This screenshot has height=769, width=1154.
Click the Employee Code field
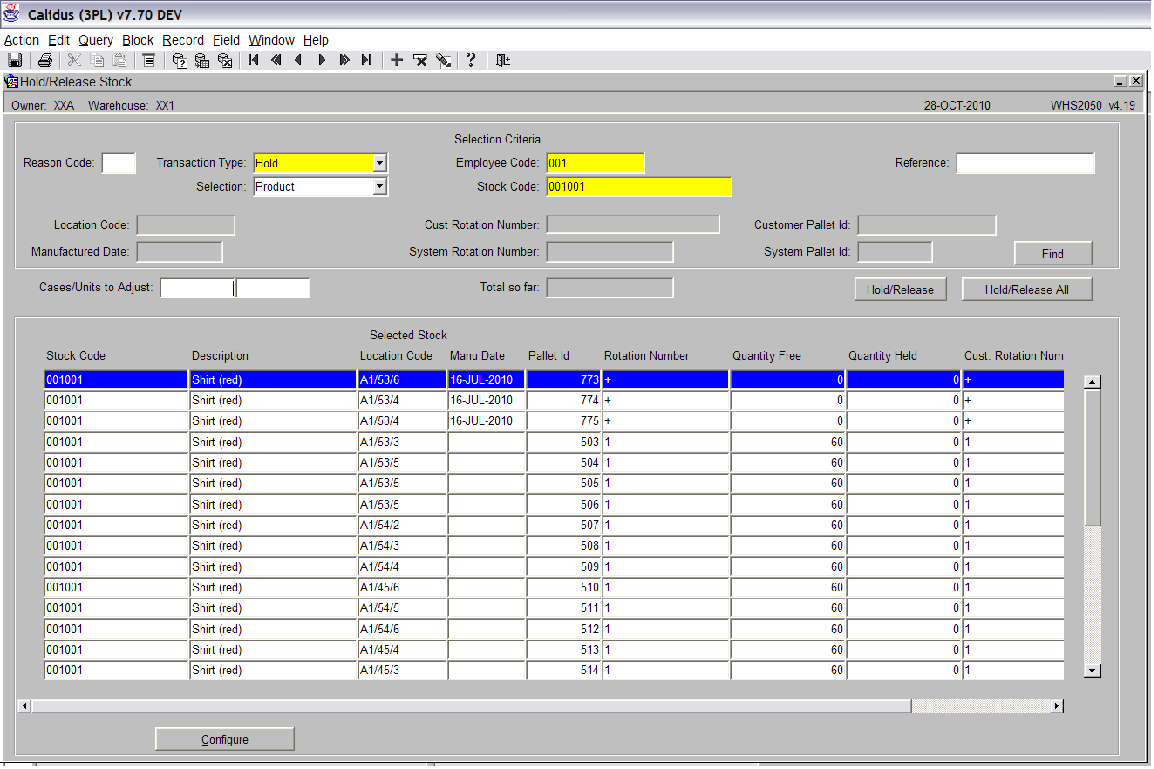(595, 163)
